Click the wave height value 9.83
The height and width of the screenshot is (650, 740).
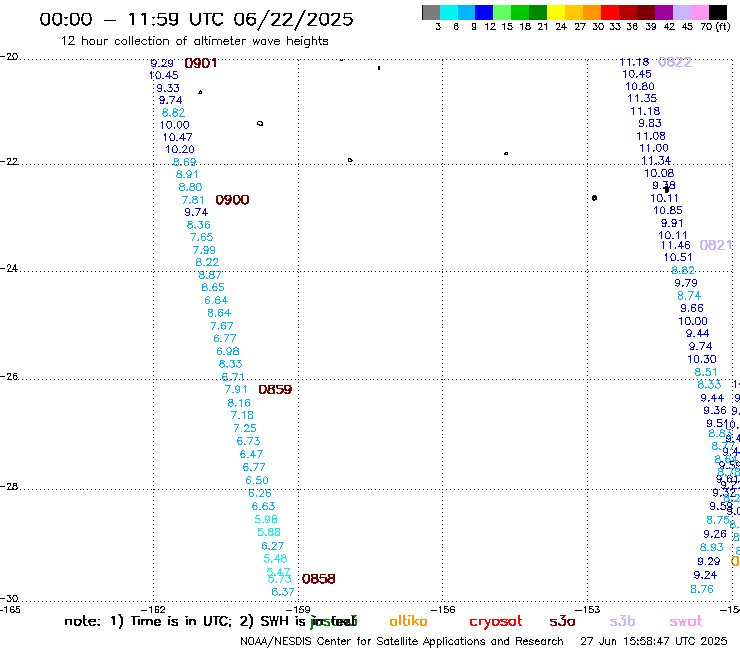point(650,123)
